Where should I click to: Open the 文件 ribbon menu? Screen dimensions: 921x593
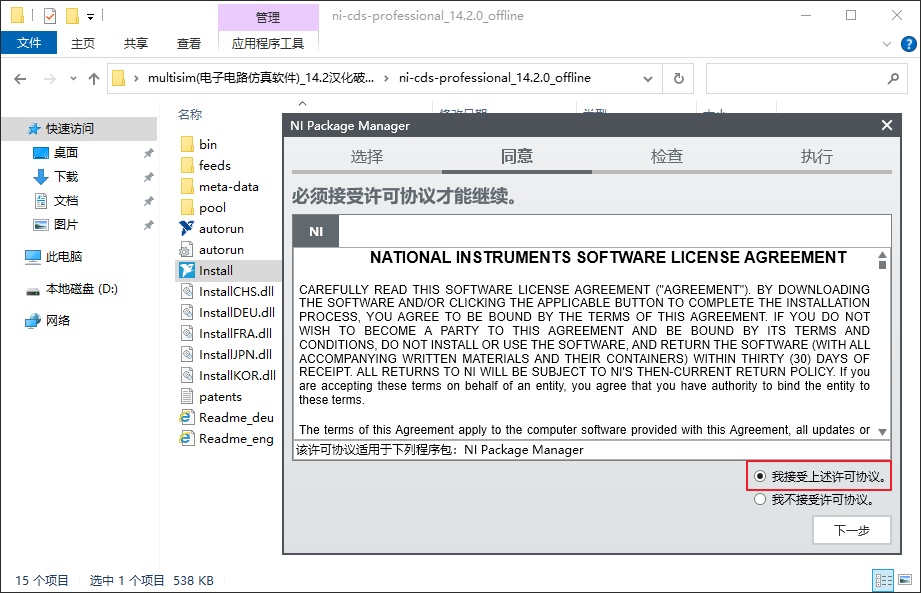pyautogui.click(x=29, y=43)
